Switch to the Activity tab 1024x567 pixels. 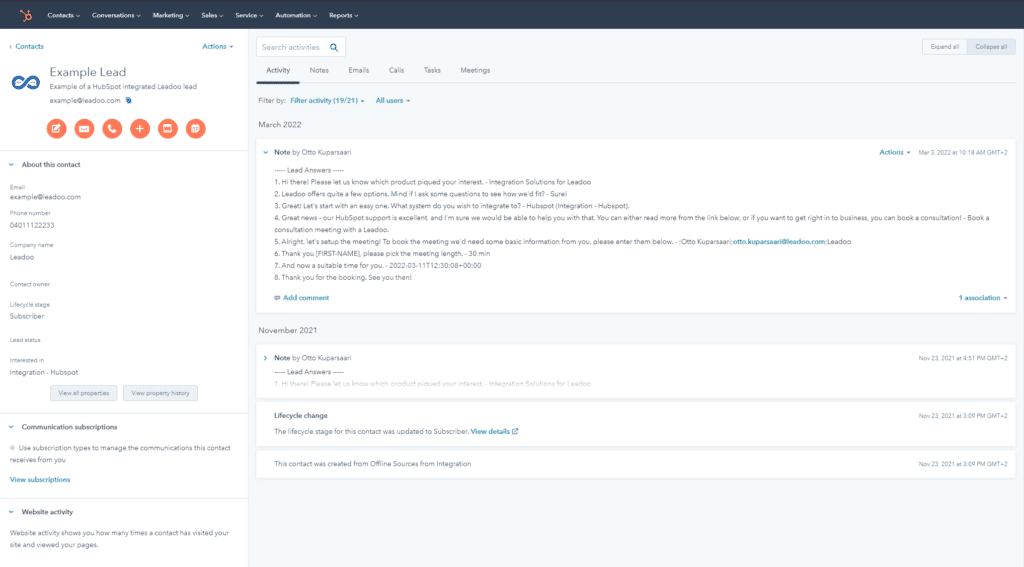pyautogui.click(x=278, y=71)
